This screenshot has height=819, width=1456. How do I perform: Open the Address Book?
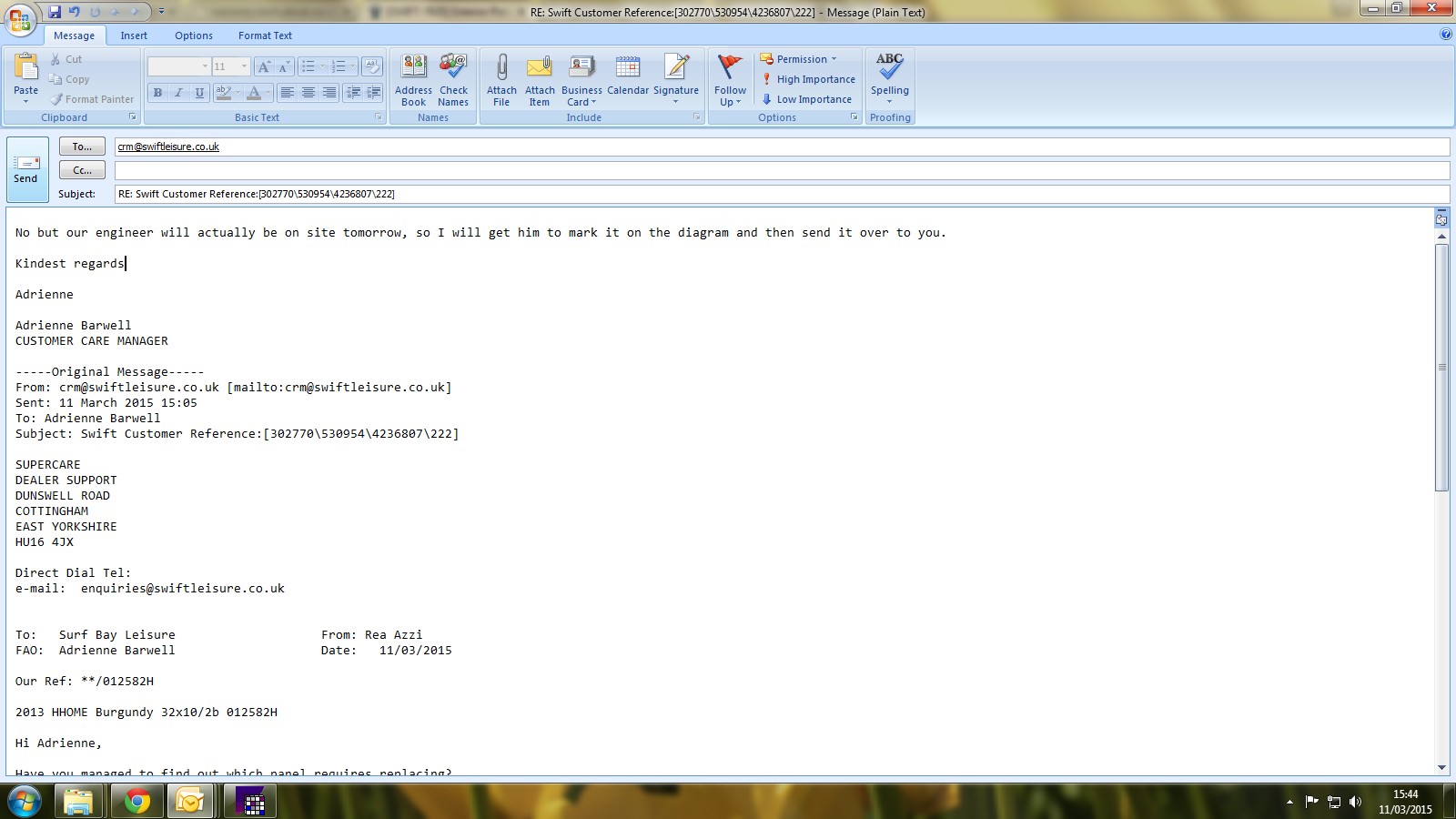coord(413,80)
